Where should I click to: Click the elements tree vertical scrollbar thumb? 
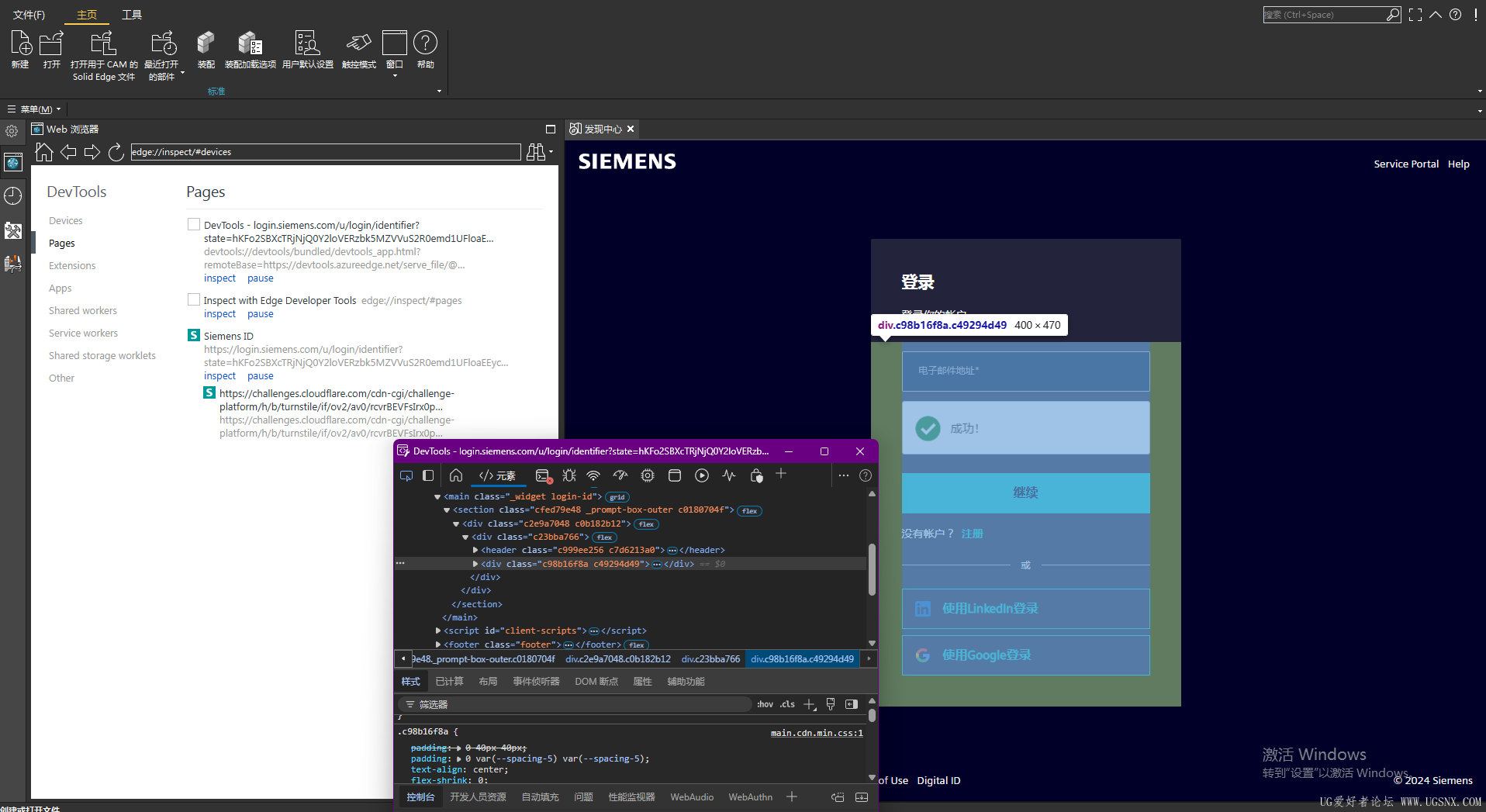pos(872,569)
